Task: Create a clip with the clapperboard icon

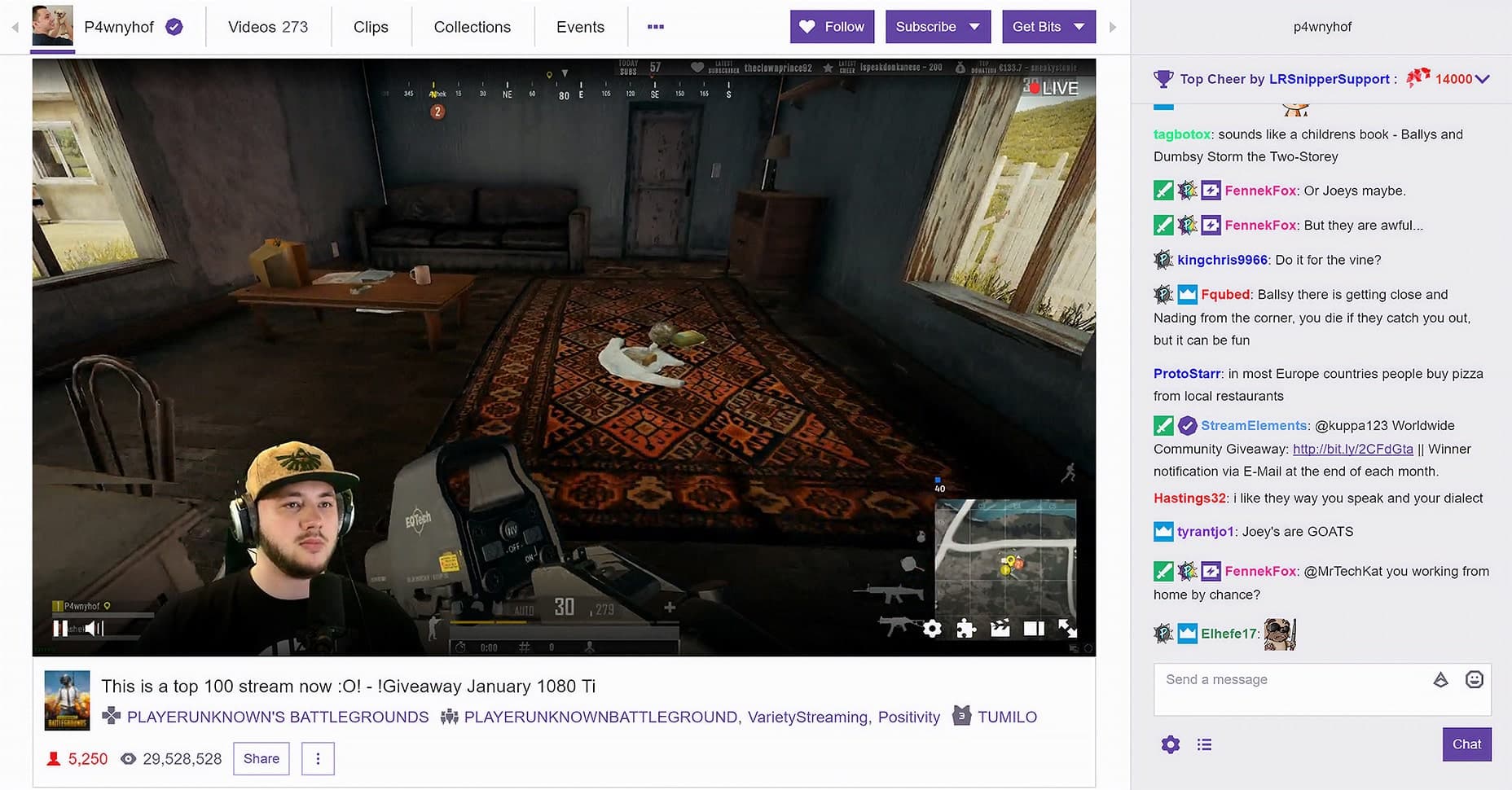Action: click(1000, 628)
